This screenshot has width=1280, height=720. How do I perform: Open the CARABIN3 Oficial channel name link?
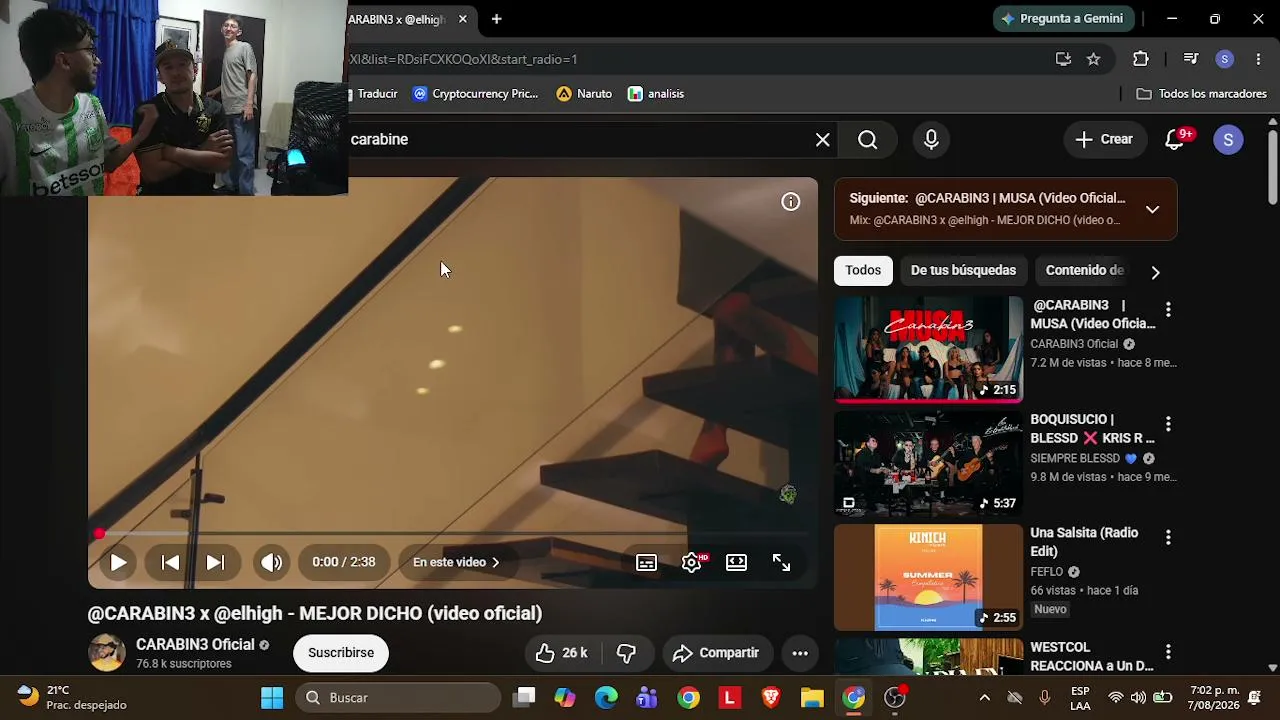pos(195,644)
